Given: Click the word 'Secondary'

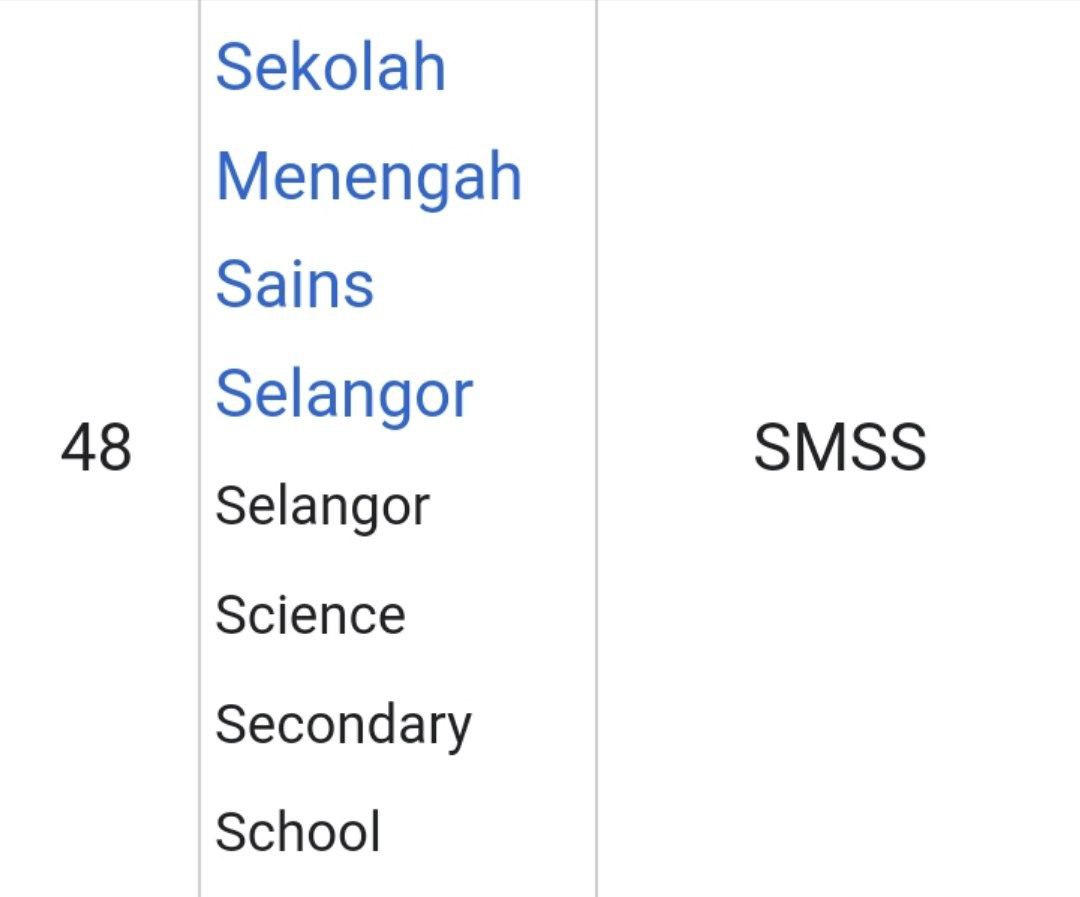Looking at the screenshot, I should (342, 725).
